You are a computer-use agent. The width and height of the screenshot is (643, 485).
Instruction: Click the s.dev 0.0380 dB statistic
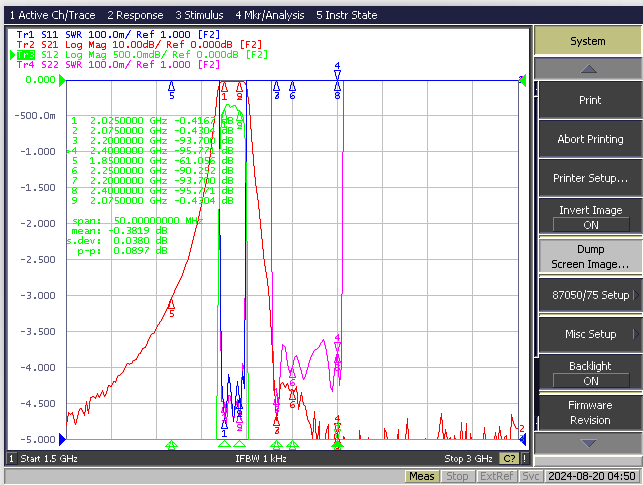(x=117, y=241)
